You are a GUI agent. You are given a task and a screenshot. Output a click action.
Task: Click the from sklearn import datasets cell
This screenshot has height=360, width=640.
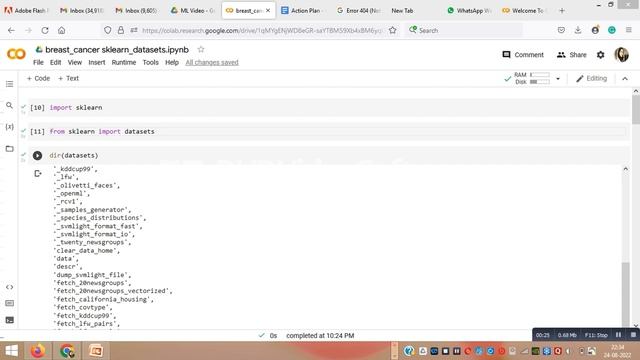(329, 131)
